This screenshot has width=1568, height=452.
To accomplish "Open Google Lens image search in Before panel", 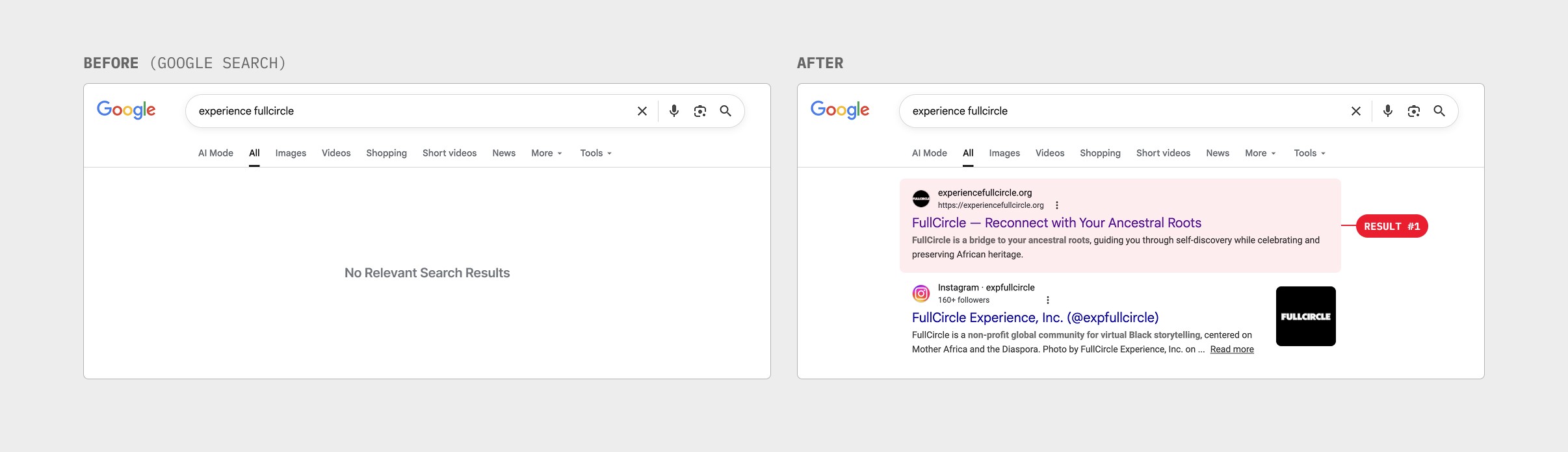I will tap(700, 111).
